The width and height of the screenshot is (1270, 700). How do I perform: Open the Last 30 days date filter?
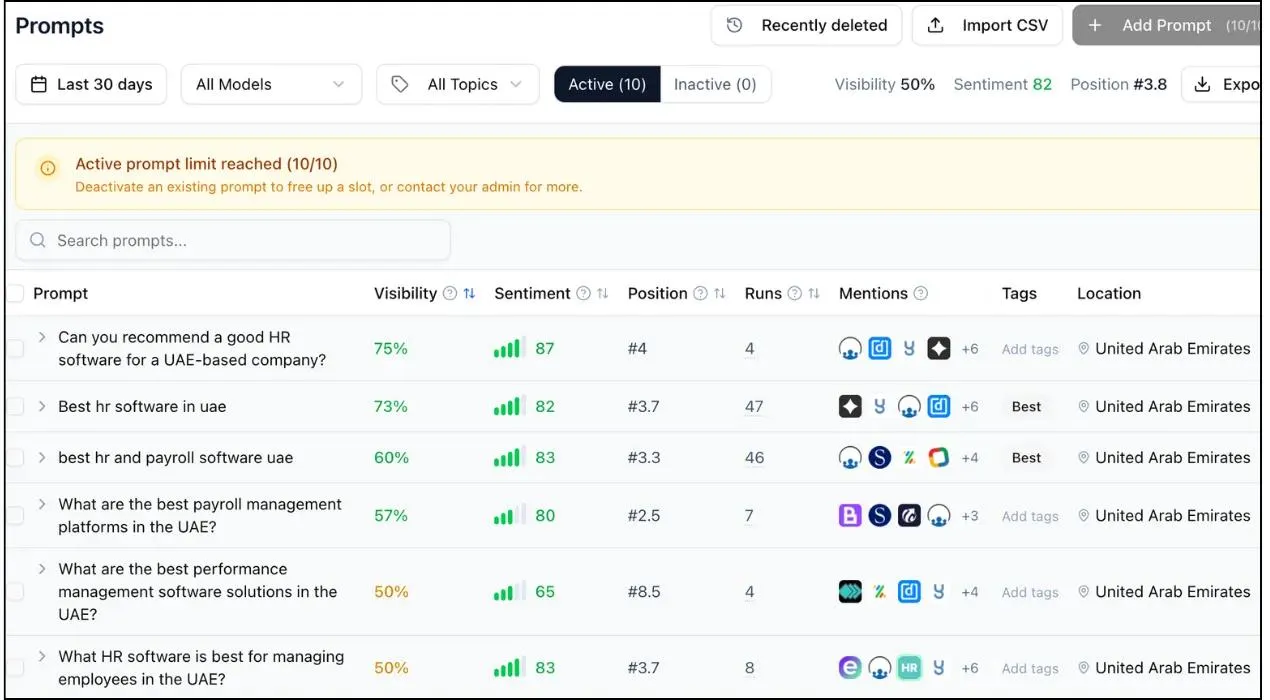(91, 85)
